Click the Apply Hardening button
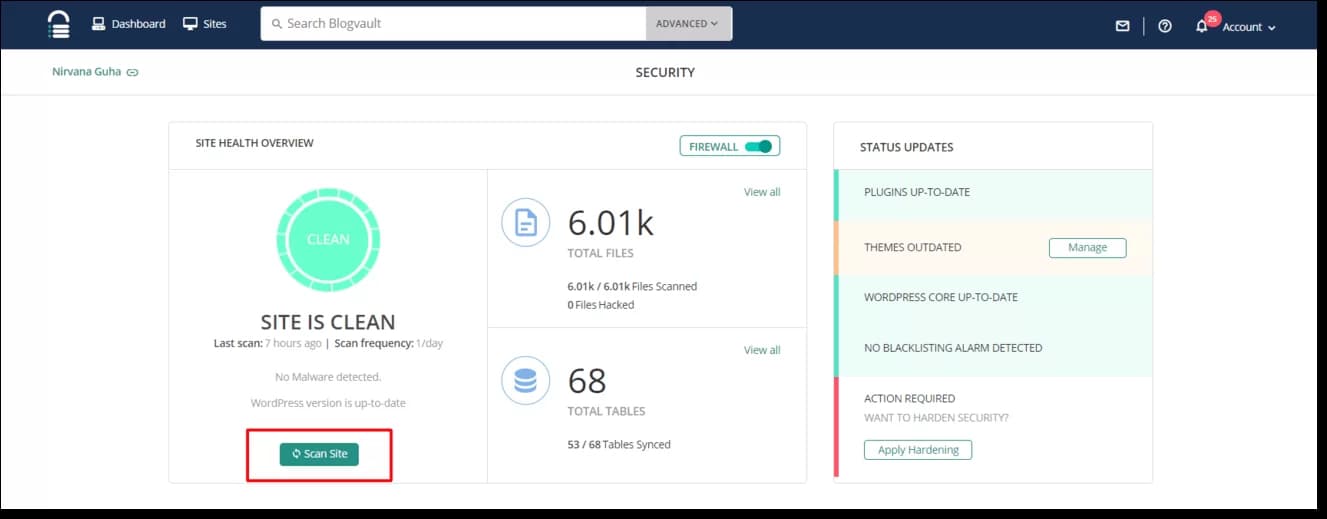 (x=918, y=450)
